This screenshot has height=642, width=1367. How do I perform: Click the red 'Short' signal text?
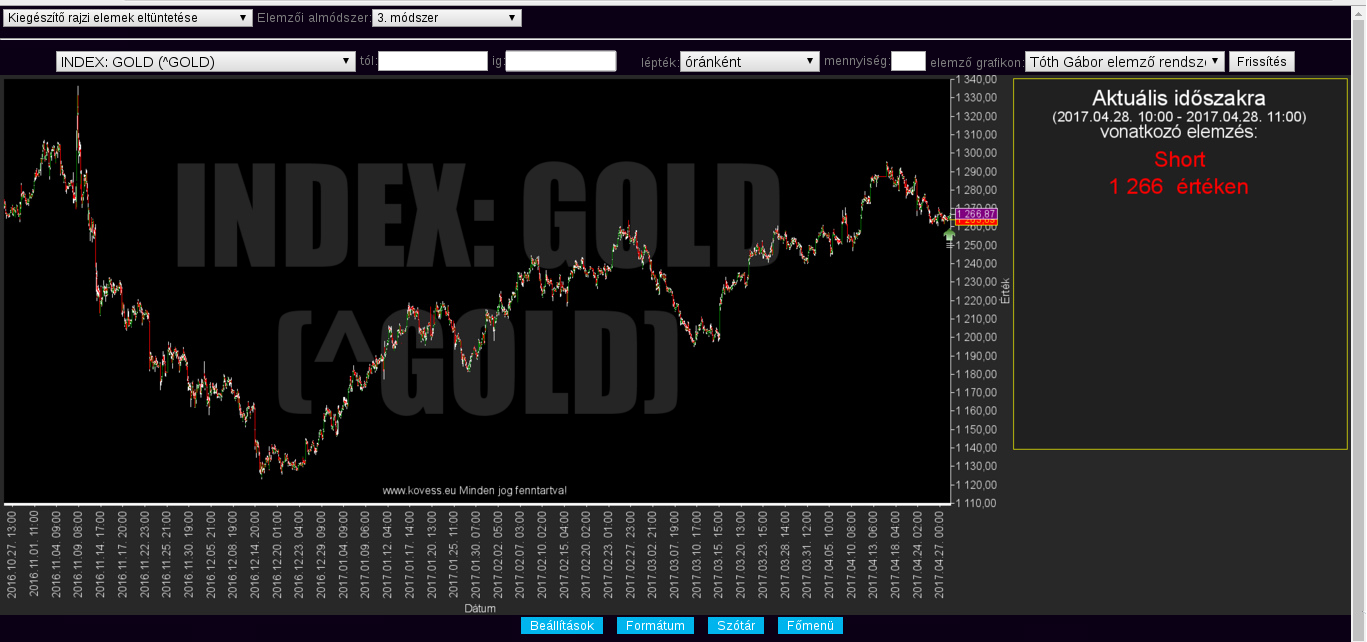tap(1179, 160)
